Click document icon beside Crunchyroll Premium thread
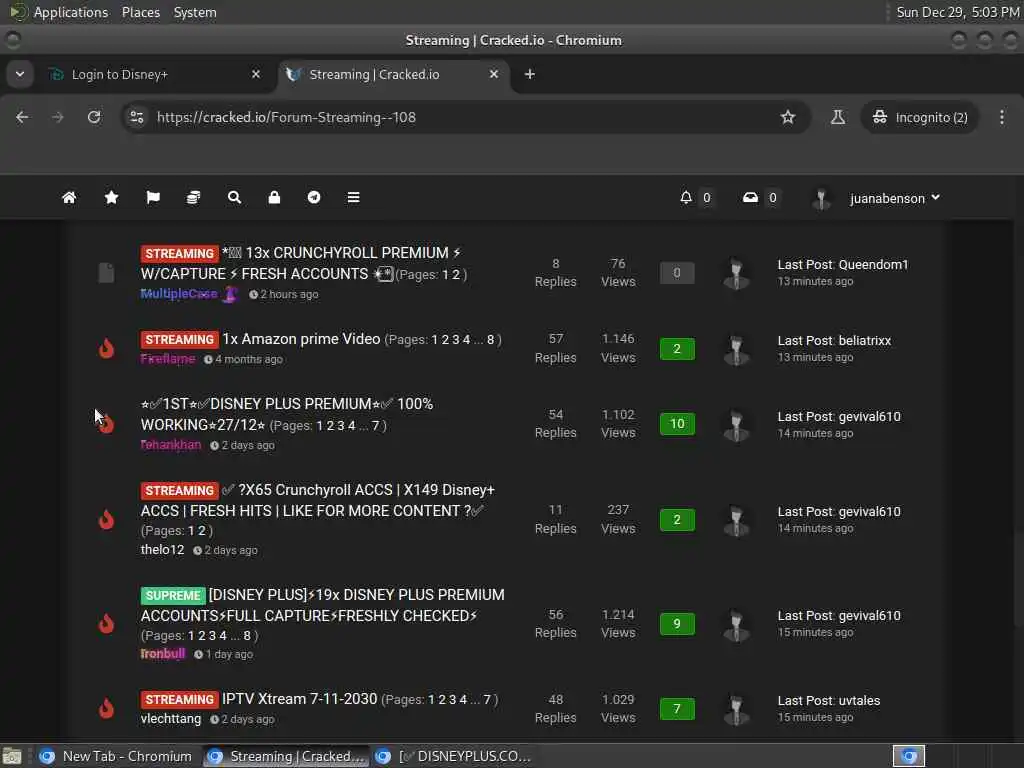 click(106, 273)
